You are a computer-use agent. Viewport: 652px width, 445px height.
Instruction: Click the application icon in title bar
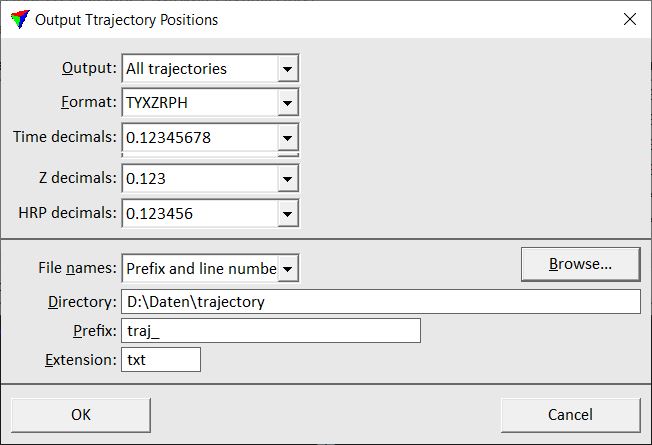click(20, 19)
